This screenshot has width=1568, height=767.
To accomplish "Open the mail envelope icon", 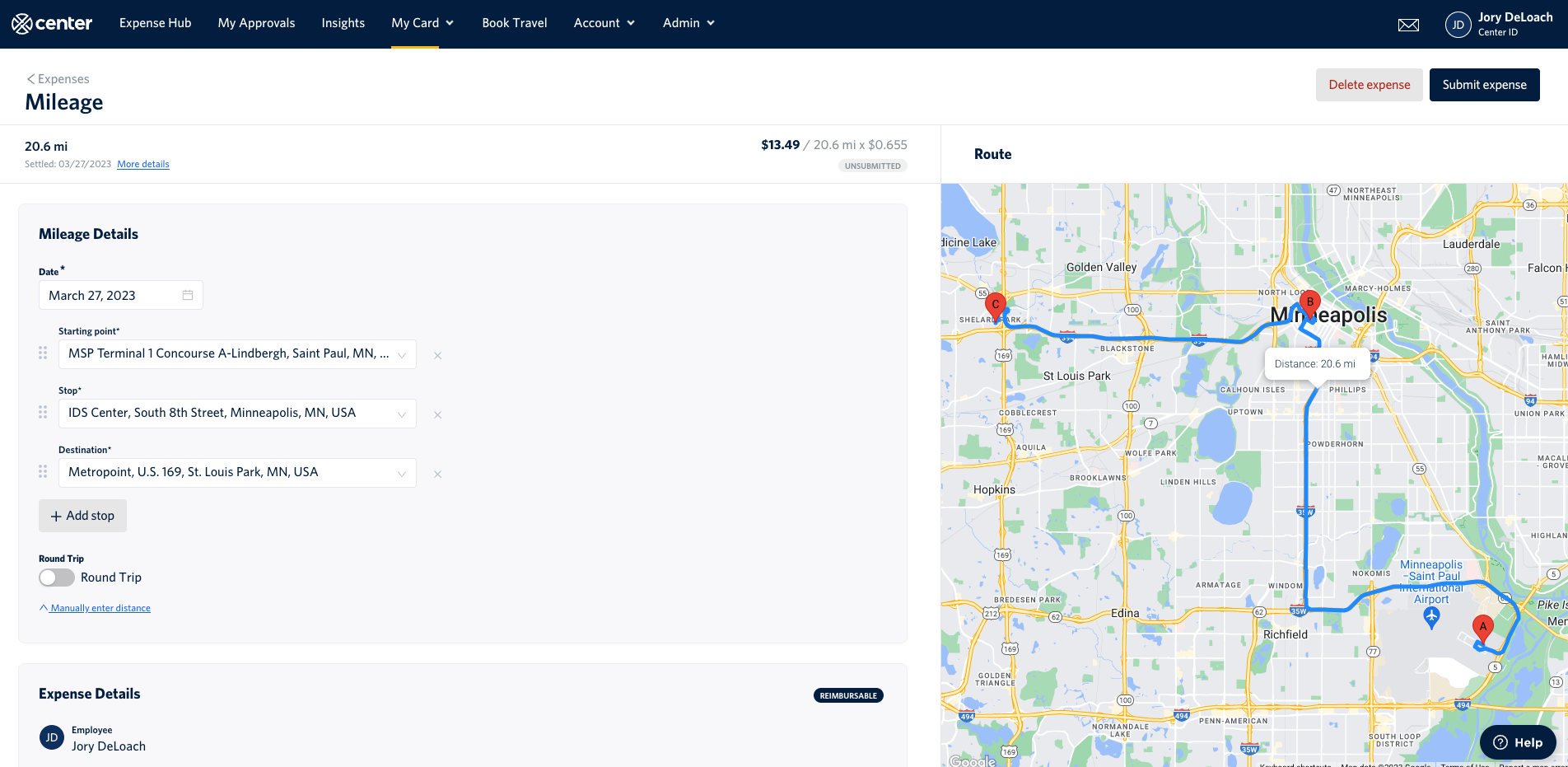I will tap(1408, 25).
